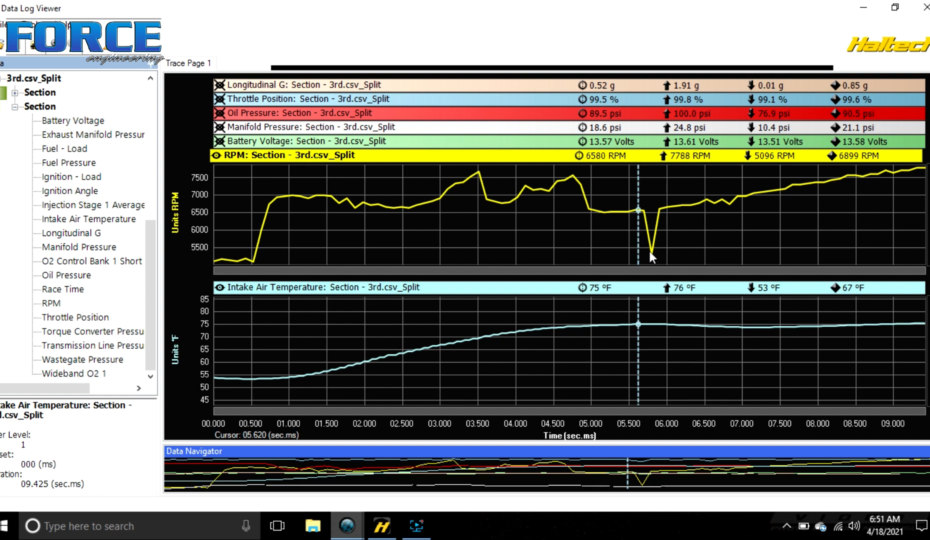Click the Data Navigator cursor marker
This screenshot has height=540, width=930.
[x=628, y=474]
